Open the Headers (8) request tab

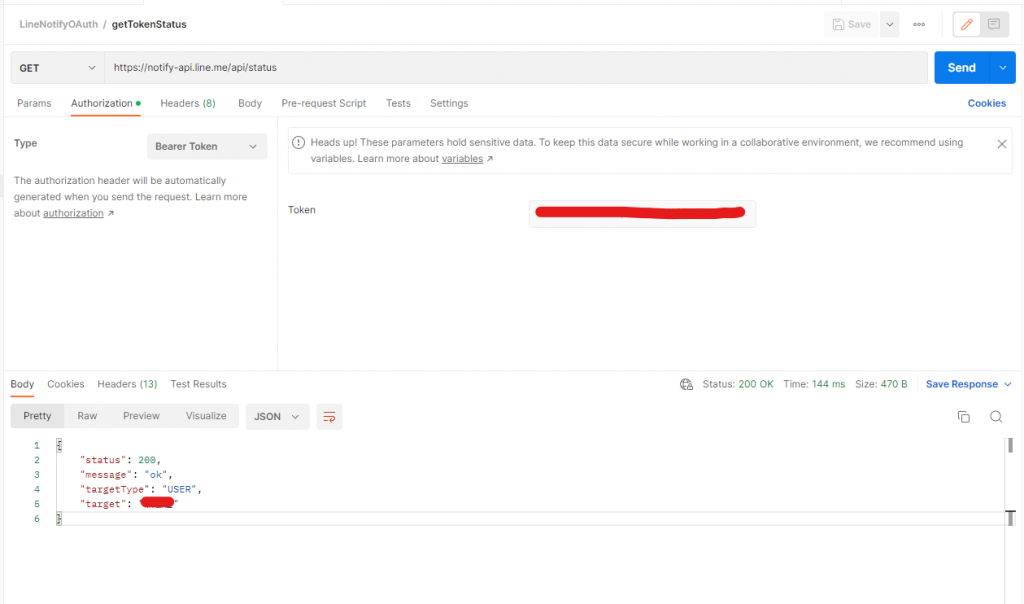coord(188,103)
